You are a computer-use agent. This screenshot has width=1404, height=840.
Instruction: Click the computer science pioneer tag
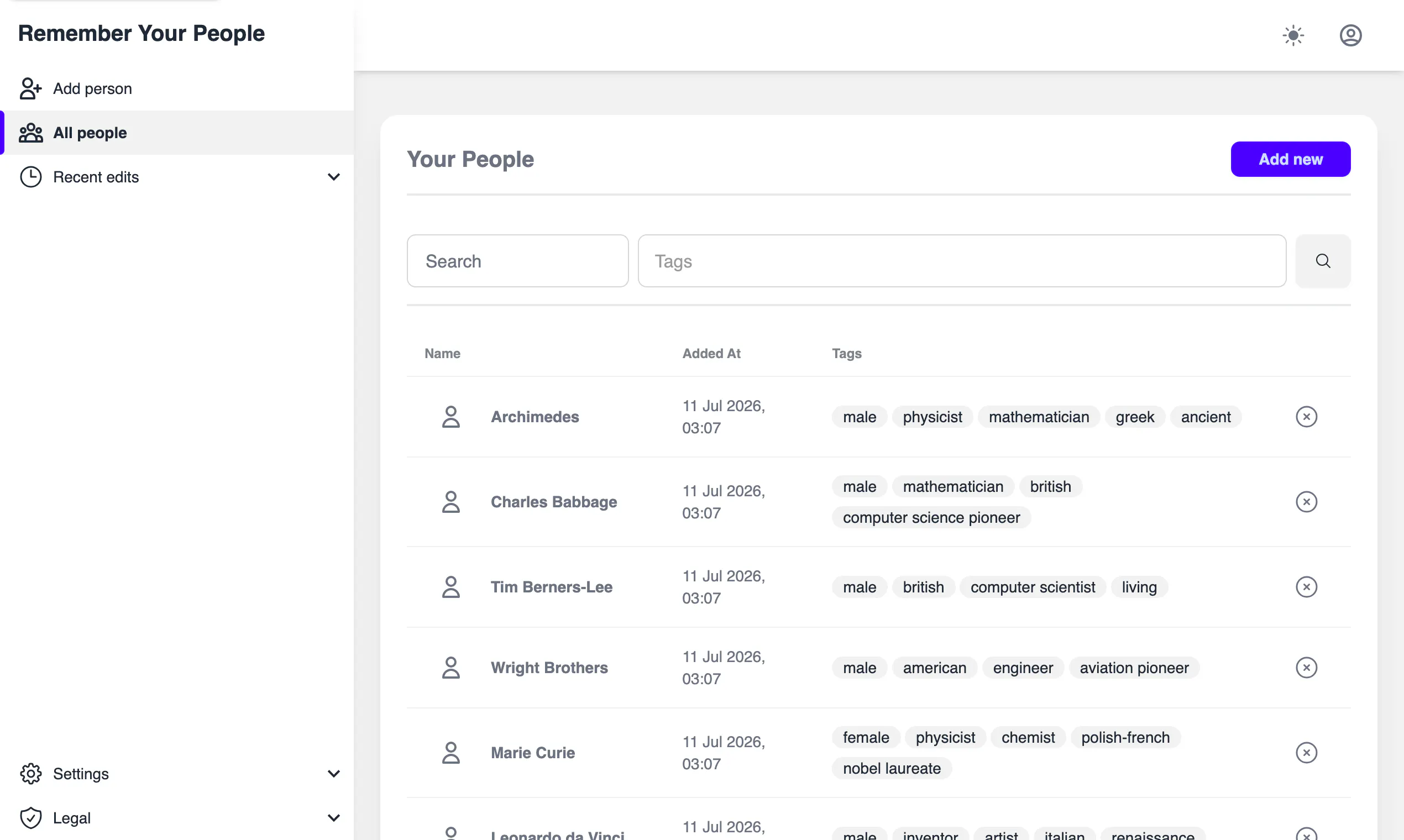[931, 517]
